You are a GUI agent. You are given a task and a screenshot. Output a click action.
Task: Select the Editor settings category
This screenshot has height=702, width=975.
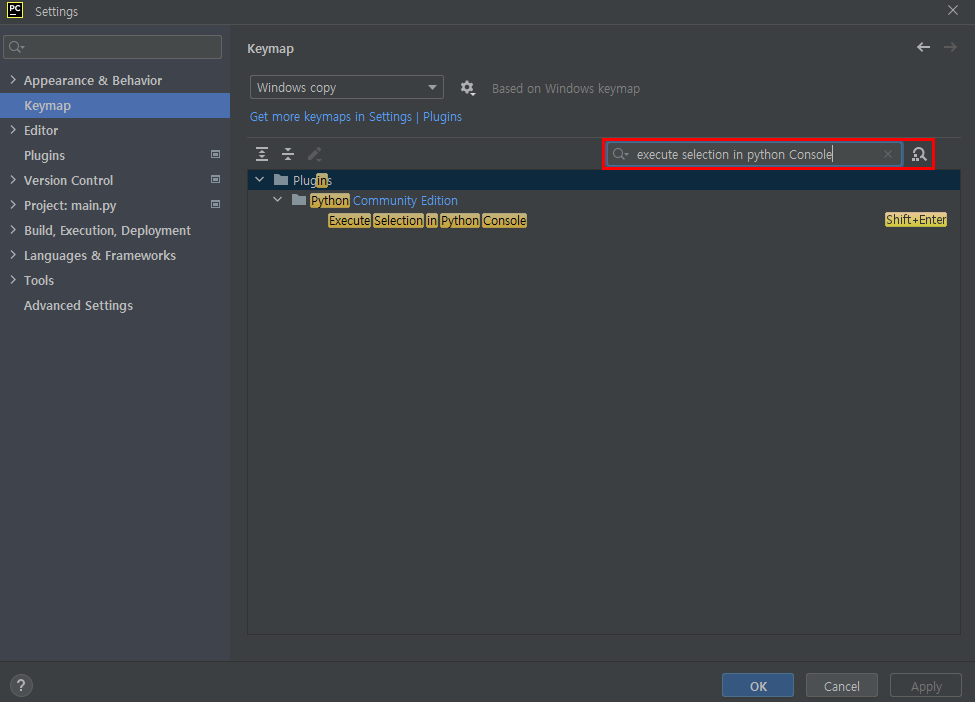(x=41, y=130)
